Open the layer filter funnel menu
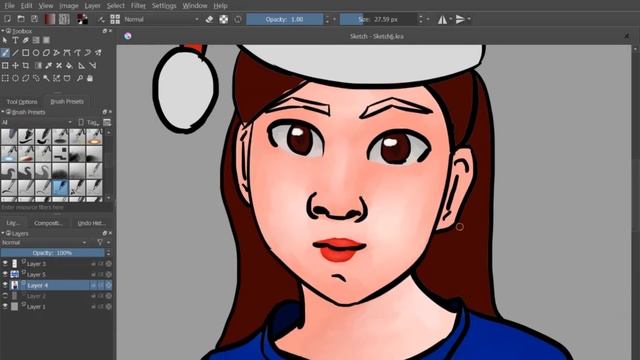 pyautogui.click(x=100, y=242)
